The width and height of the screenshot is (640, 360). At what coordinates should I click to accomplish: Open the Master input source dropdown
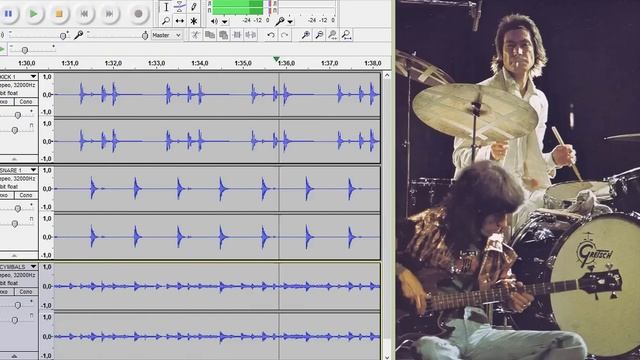pos(167,35)
